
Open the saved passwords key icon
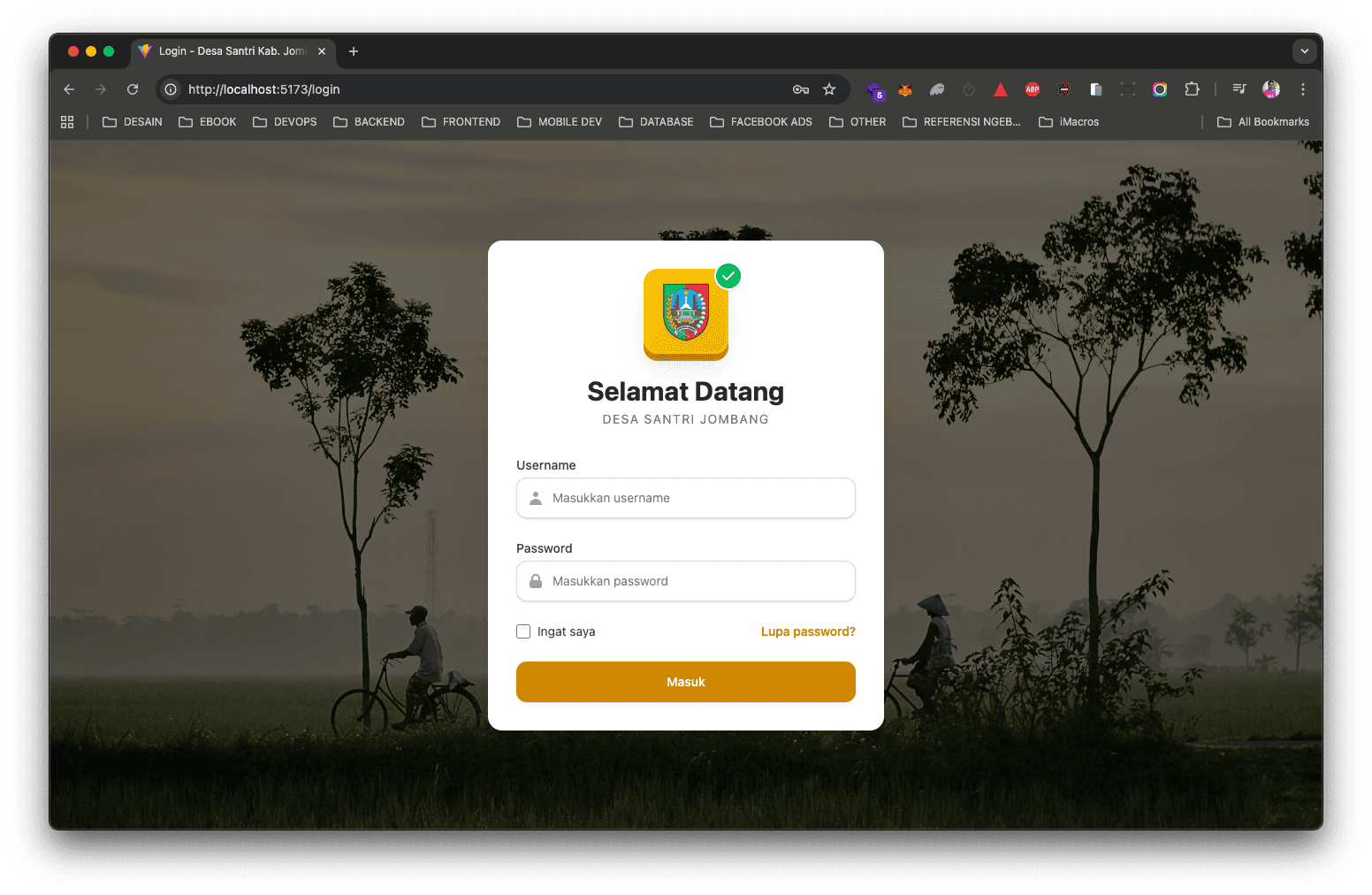pos(801,89)
